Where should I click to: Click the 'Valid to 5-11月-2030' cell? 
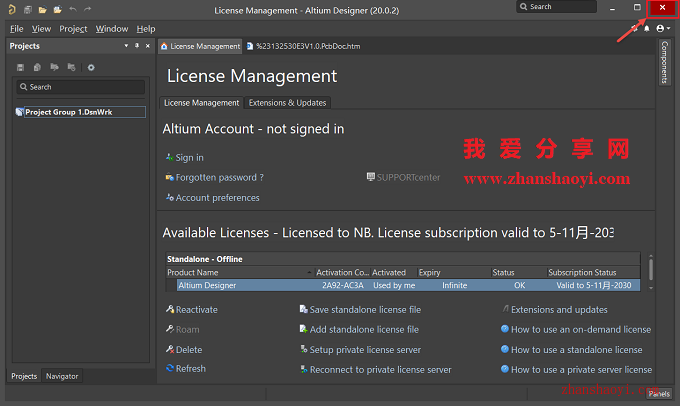pos(594,285)
